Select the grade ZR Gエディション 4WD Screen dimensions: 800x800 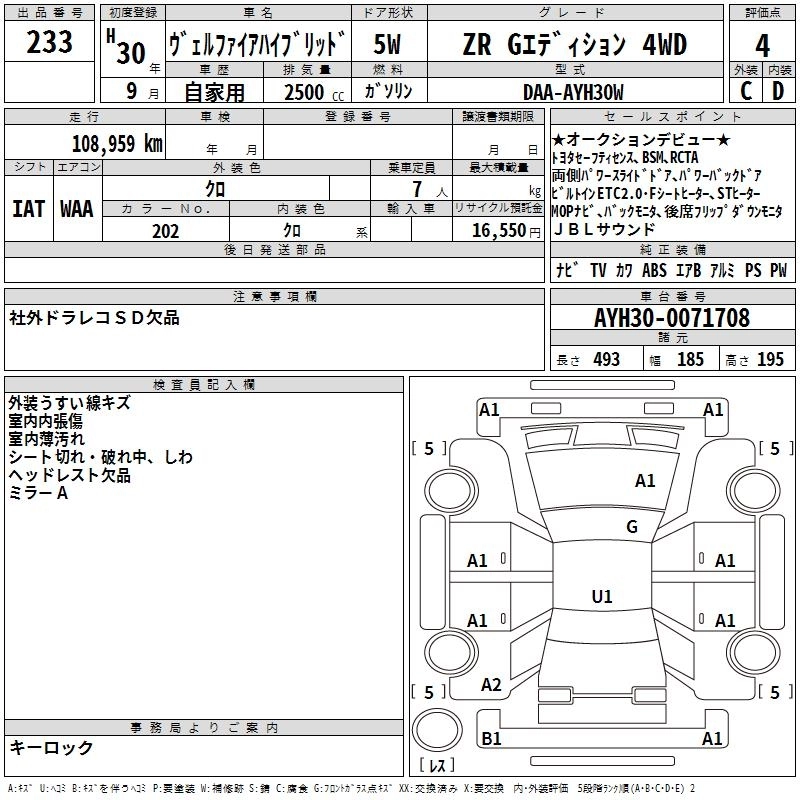pos(574,44)
